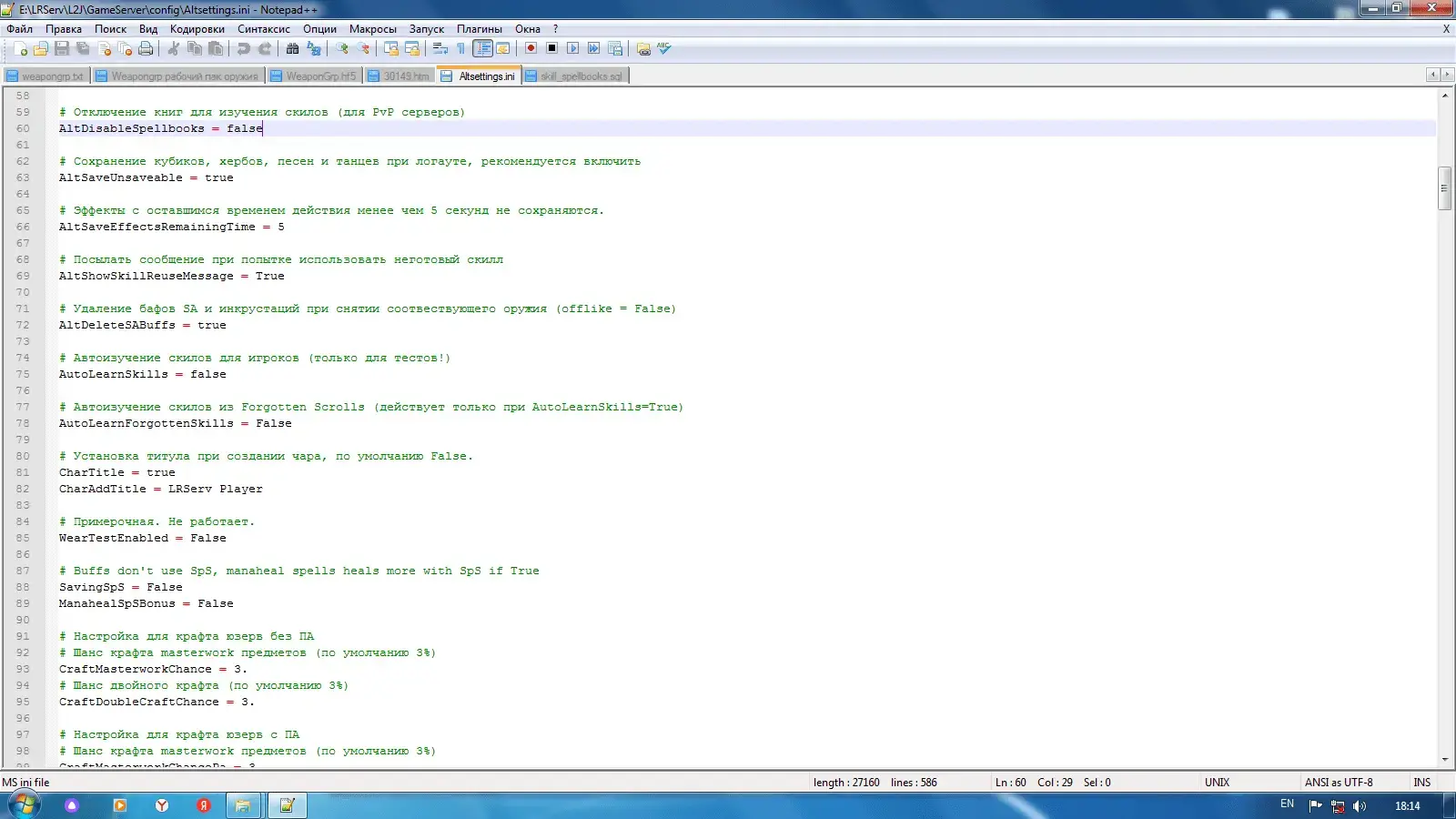Zoom out using toolbar icon

[362, 49]
